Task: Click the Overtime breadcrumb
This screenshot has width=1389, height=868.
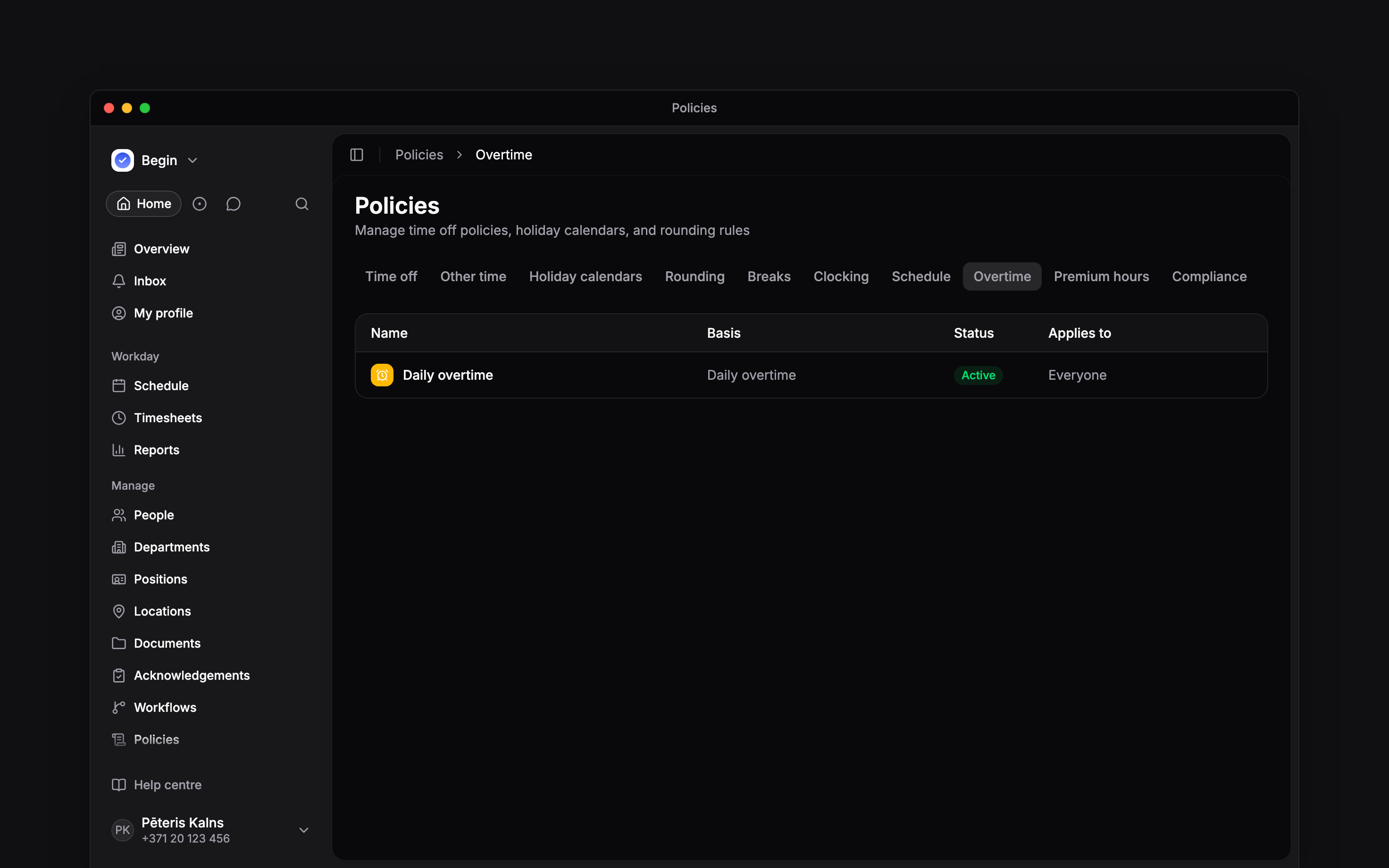Action: [504, 155]
